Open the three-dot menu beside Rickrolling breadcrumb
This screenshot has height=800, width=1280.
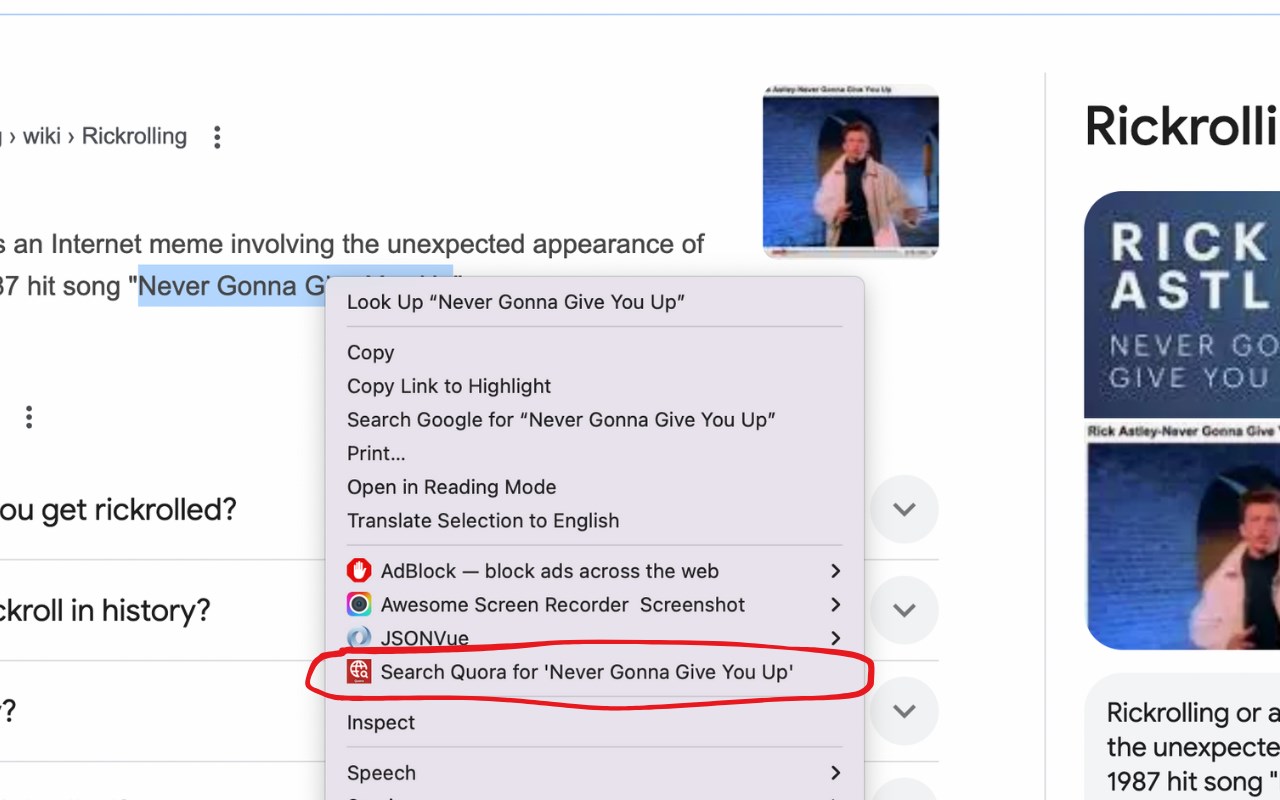click(217, 137)
